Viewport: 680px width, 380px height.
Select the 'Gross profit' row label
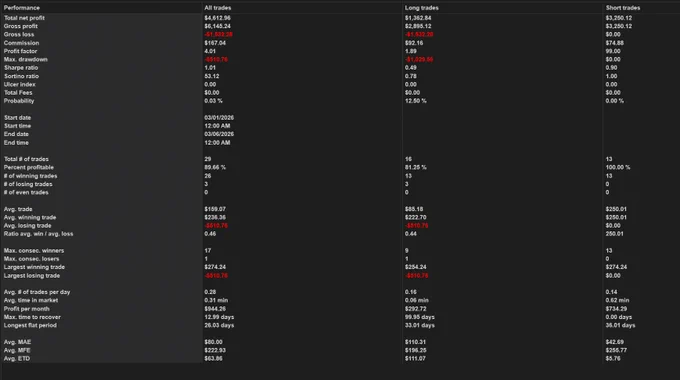[21, 26]
